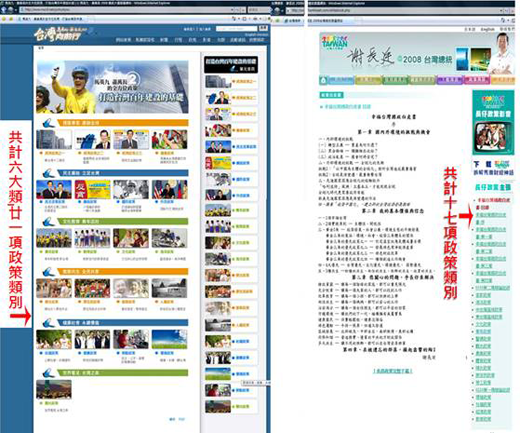The image size is (520, 433).
Task: Click the 台灣向前行 site logo
Action: pyautogui.click(x=63, y=34)
